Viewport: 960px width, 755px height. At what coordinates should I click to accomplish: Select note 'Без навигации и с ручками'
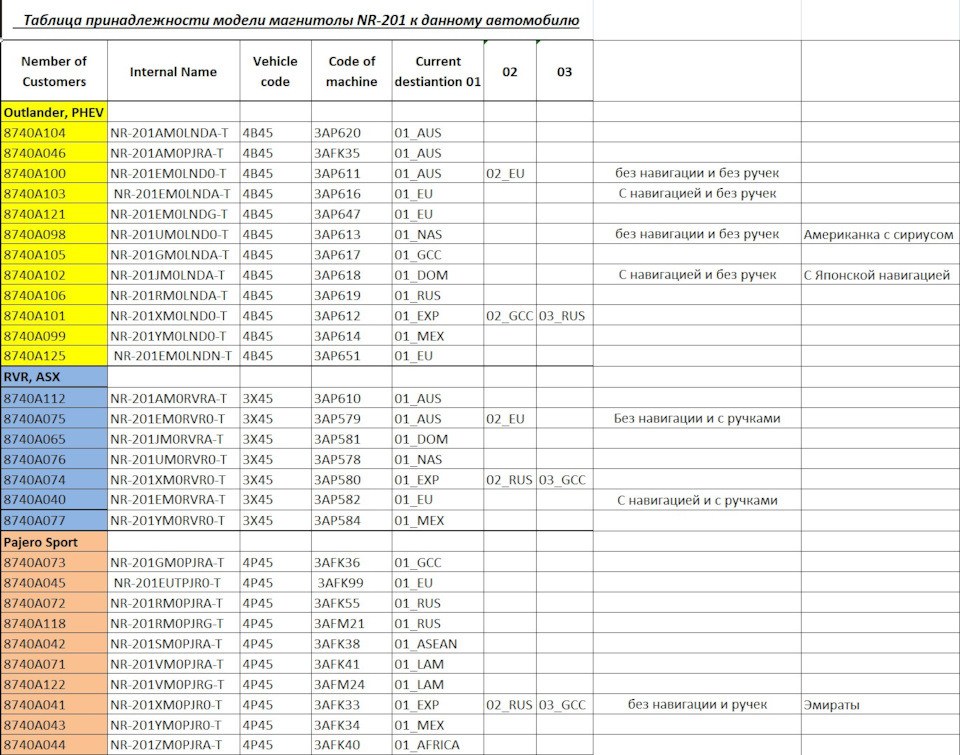point(697,418)
